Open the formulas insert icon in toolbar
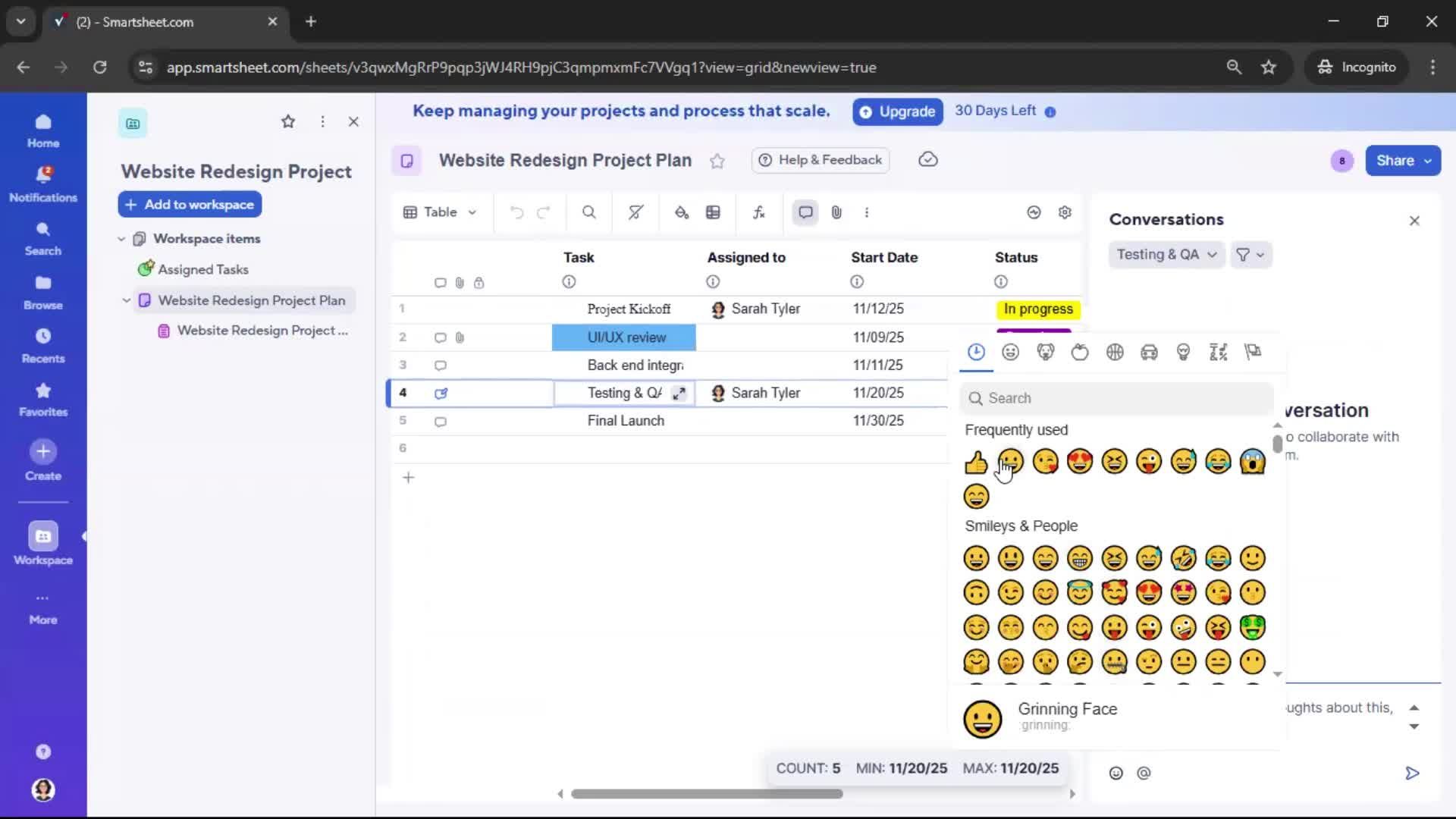Image resolution: width=1456 pixels, height=819 pixels. (759, 212)
